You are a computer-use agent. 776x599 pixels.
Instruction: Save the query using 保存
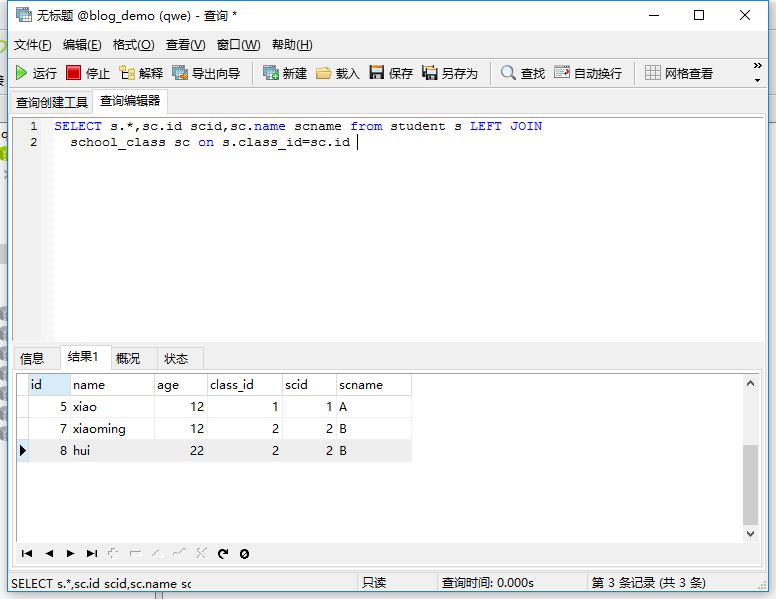coord(391,73)
